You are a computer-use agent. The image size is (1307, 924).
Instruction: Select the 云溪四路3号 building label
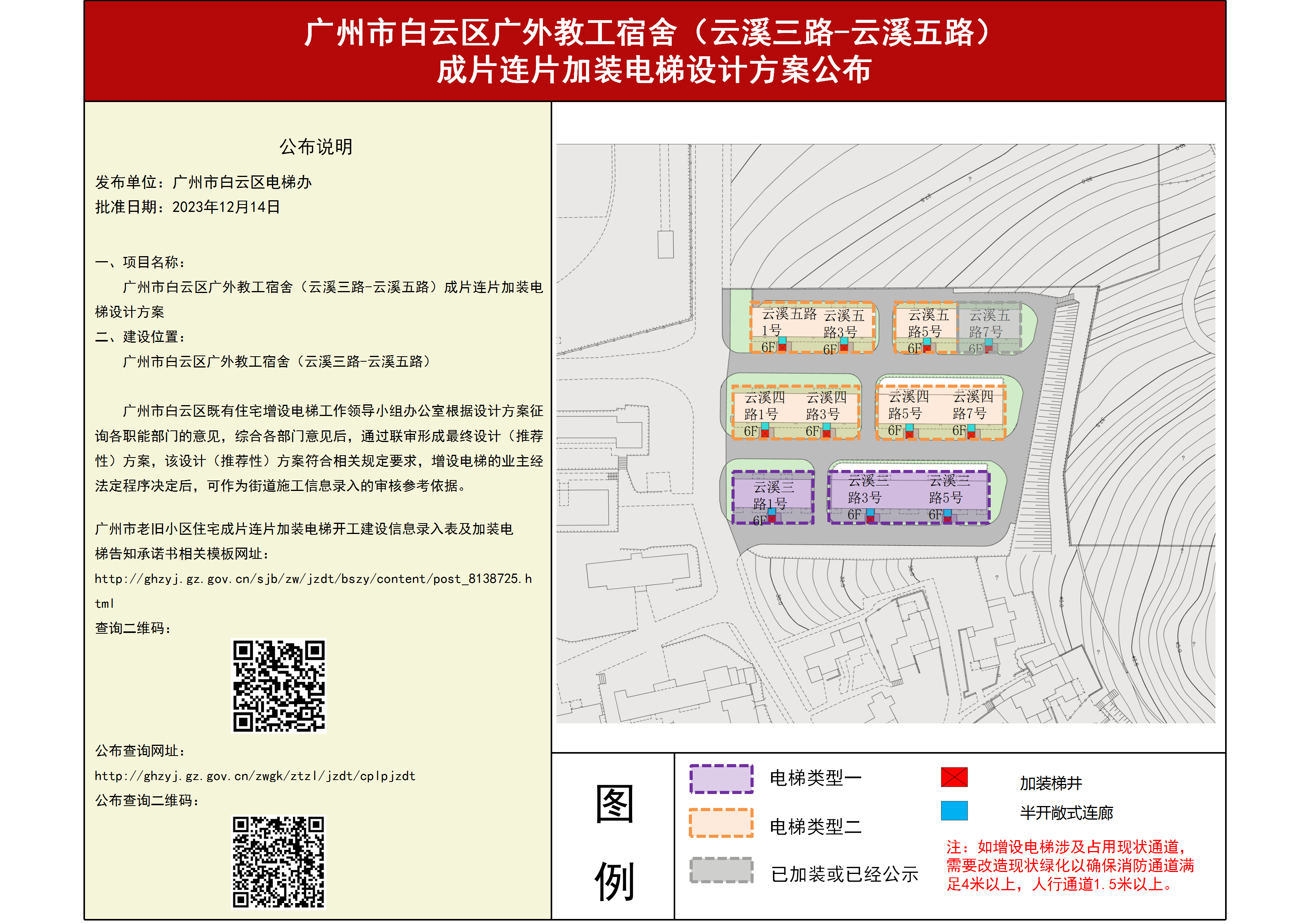[825, 406]
